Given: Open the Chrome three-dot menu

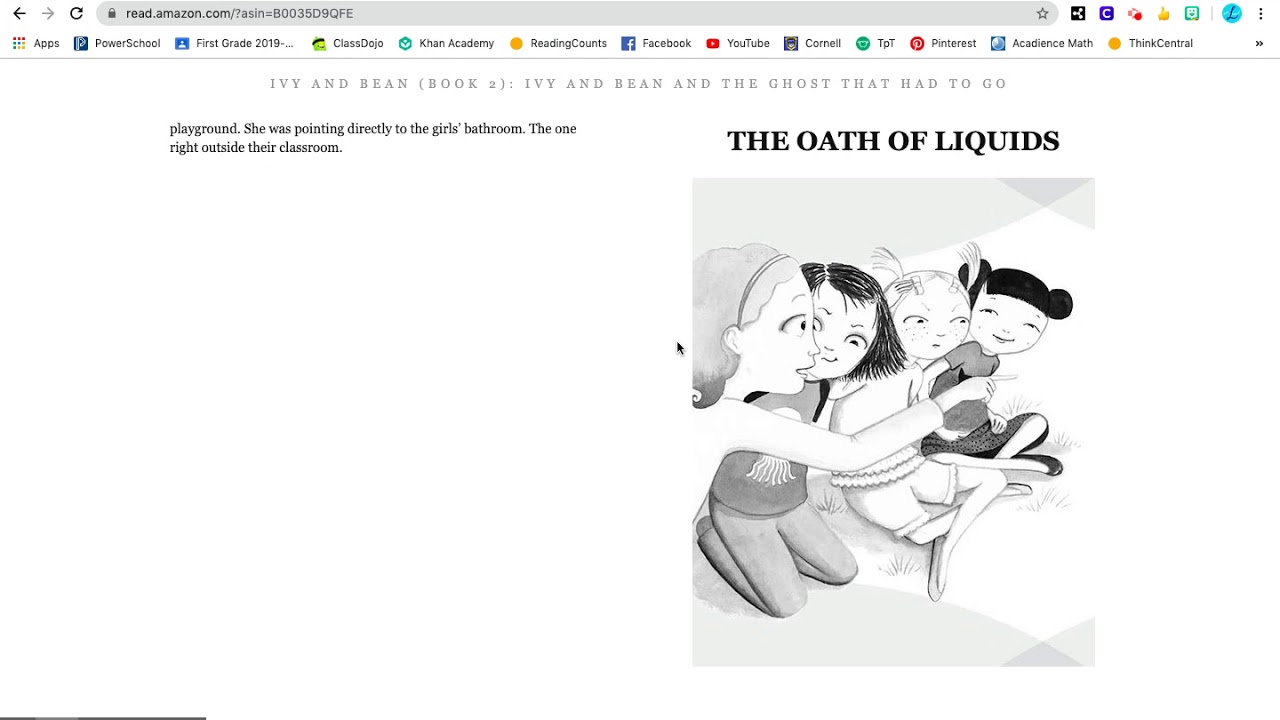Looking at the screenshot, I should pos(1261,13).
